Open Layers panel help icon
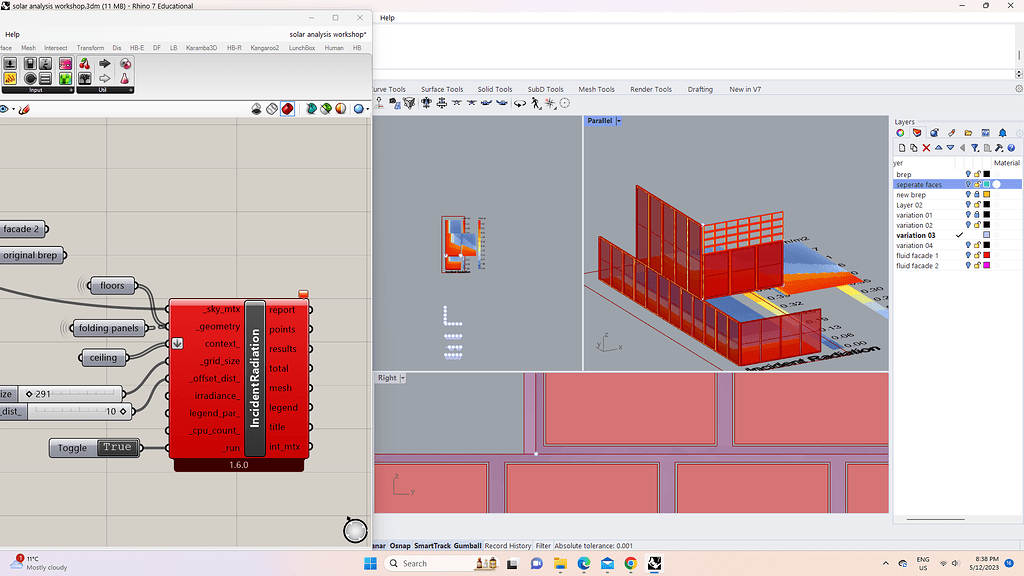The width and height of the screenshot is (1024, 576). 1011,148
